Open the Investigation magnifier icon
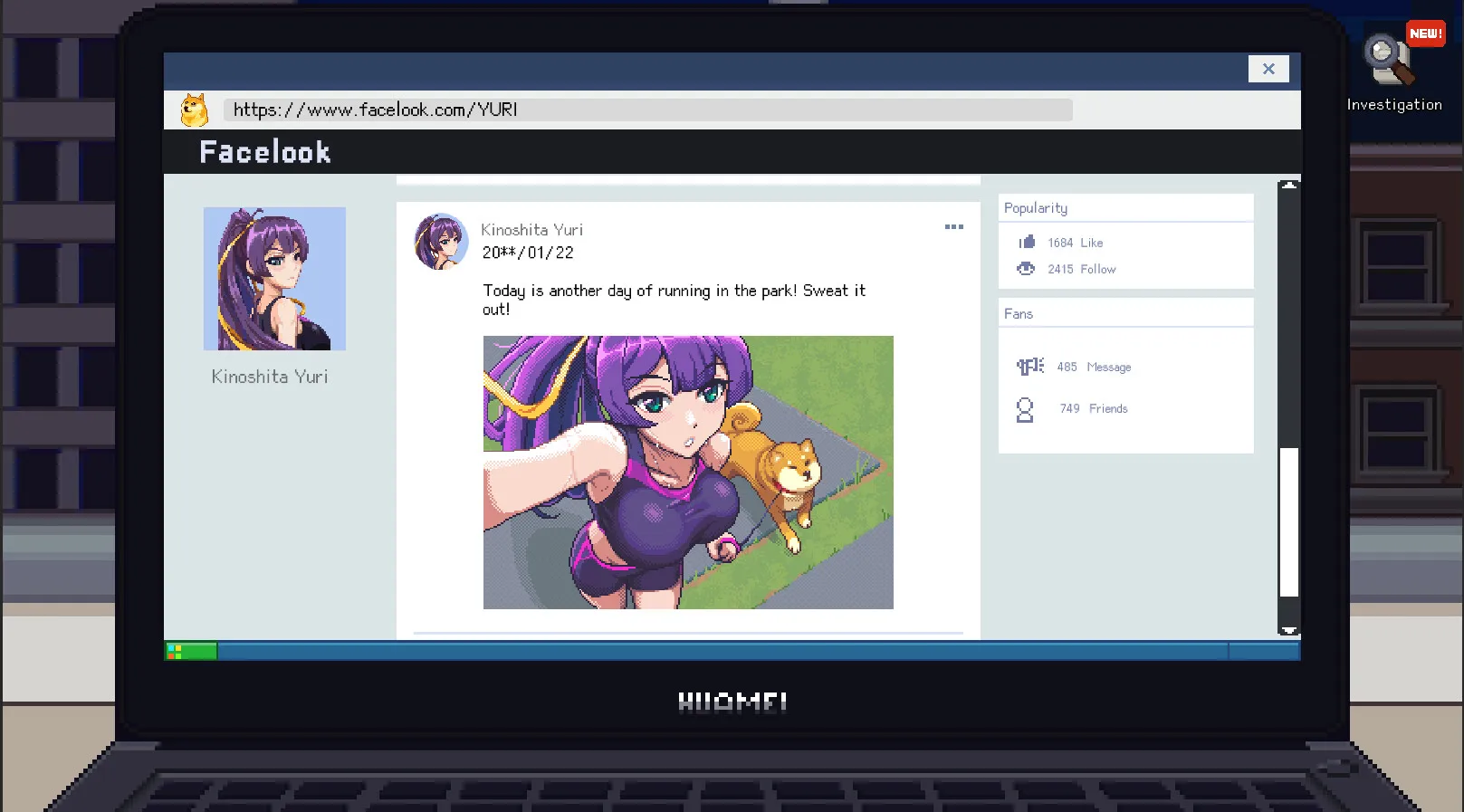 click(1388, 60)
